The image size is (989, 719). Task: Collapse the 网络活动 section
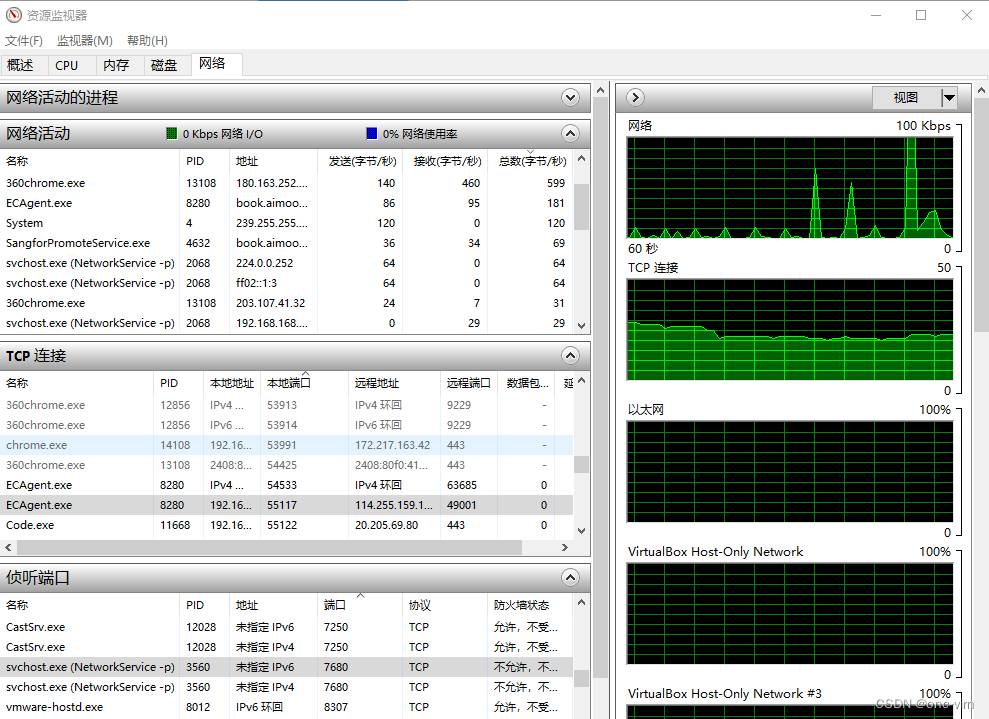(570, 134)
